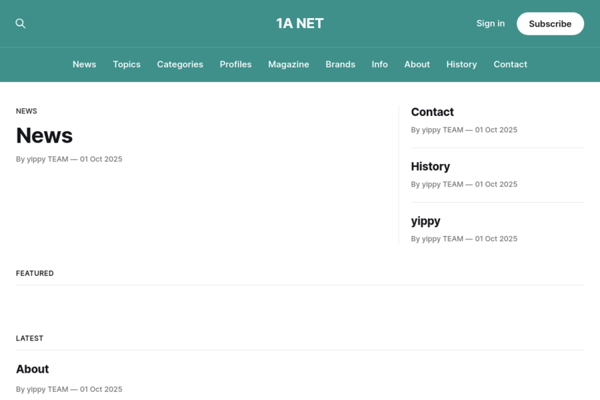Read the History post in sidebar
Image resolution: width=600 pixels, height=400 pixels.
coord(430,166)
